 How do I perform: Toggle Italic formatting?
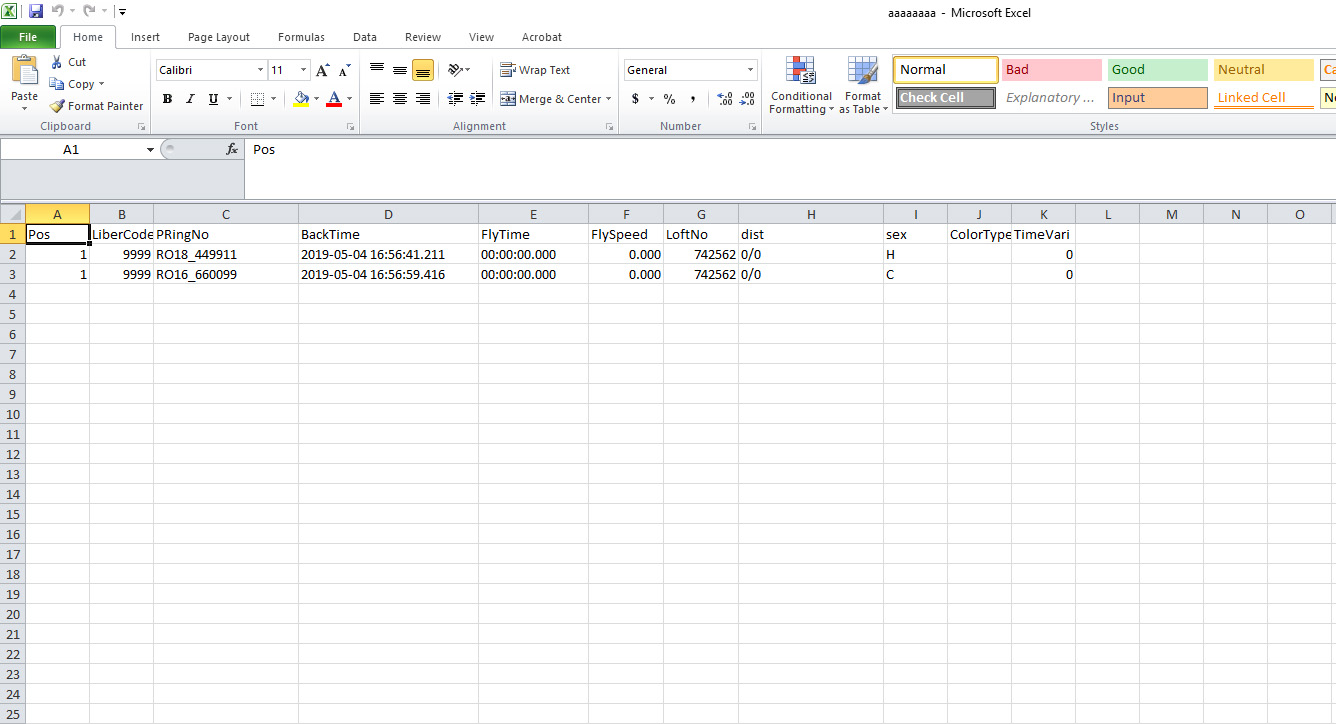tap(190, 99)
